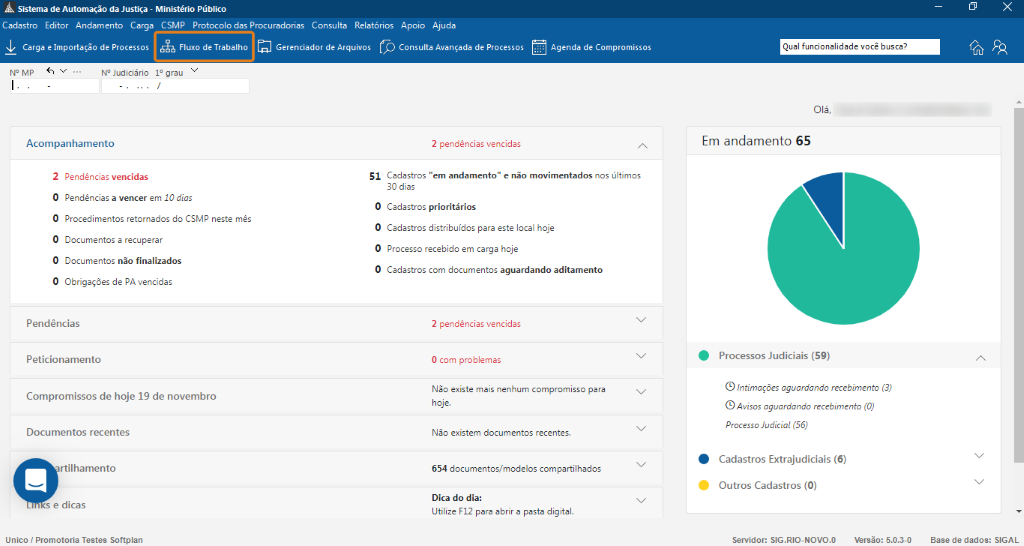Click the undo arrow next to Nº MP
This screenshot has width=1024, height=546.
tap(50, 71)
